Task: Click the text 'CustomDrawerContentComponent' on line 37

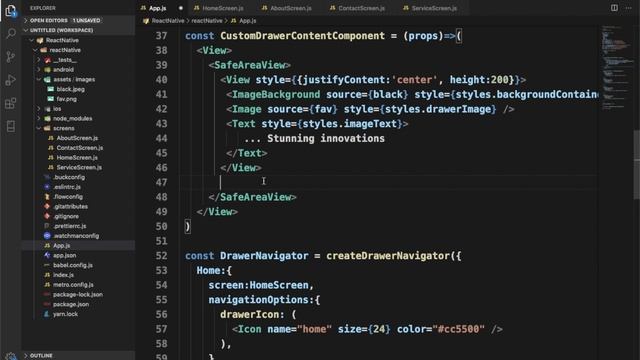Action: (x=302, y=36)
